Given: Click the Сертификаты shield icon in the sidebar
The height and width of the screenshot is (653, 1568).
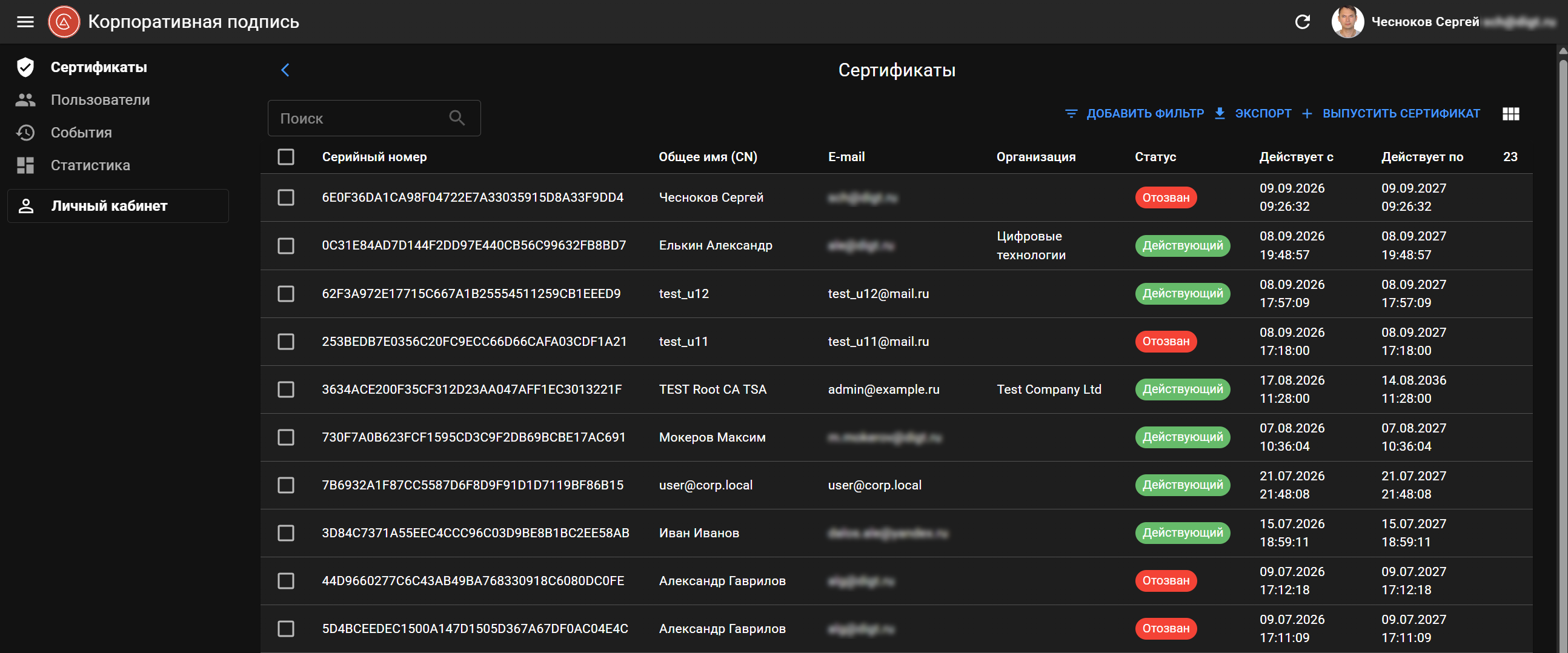Looking at the screenshot, I should click(25, 67).
